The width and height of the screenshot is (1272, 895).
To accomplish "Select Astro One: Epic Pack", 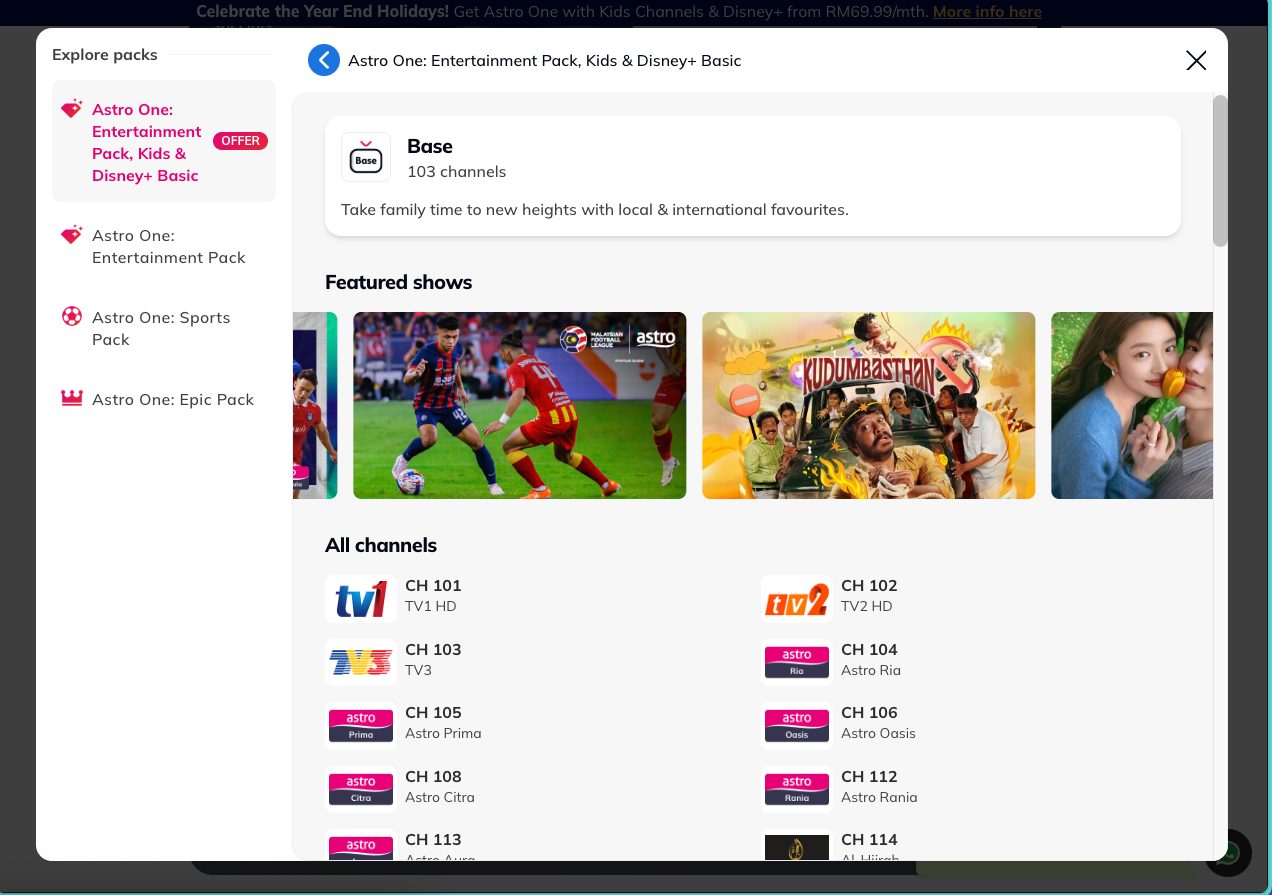I will coord(172,400).
